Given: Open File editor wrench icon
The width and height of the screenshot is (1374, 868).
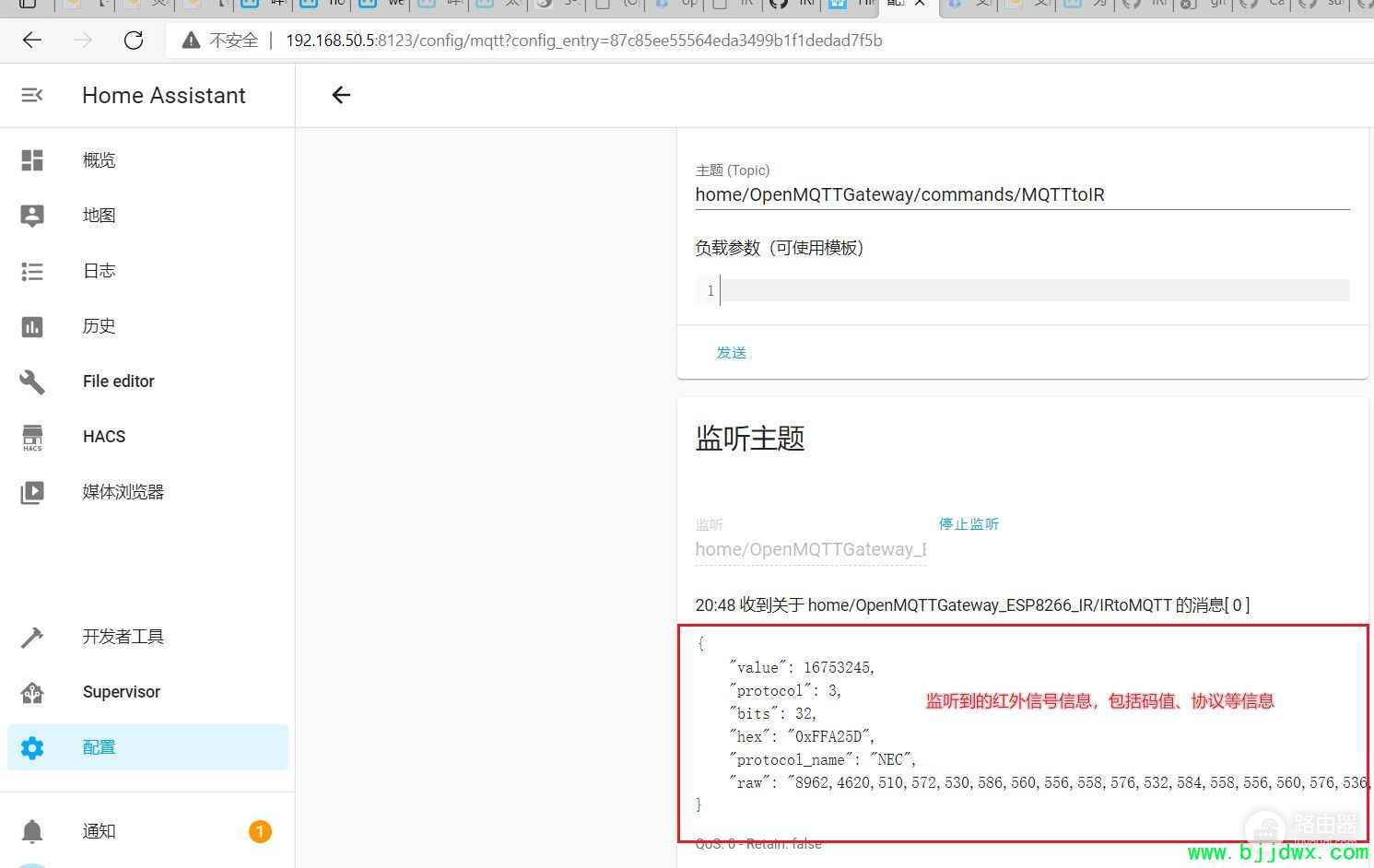Looking at the screenshot, I should click(32, 381).
